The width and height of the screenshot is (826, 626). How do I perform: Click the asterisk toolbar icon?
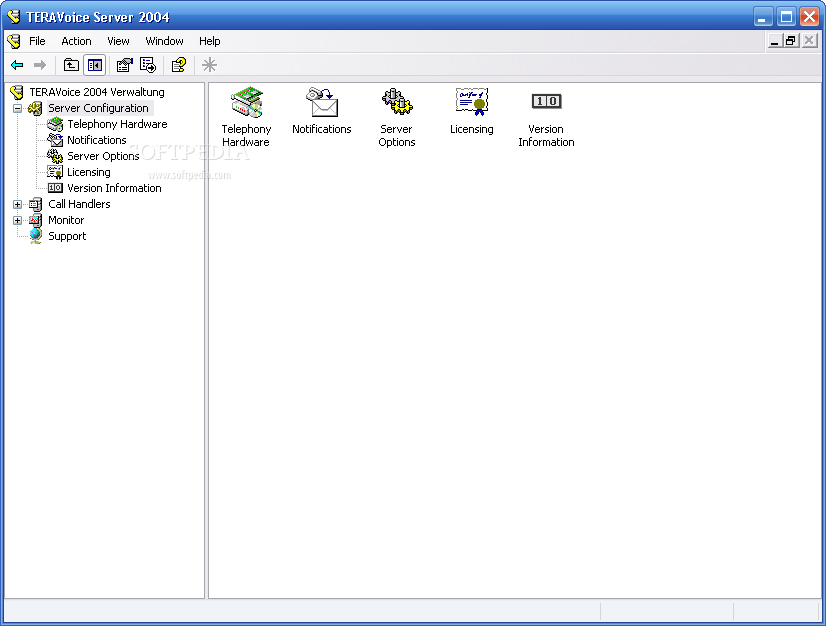[210, 65]
